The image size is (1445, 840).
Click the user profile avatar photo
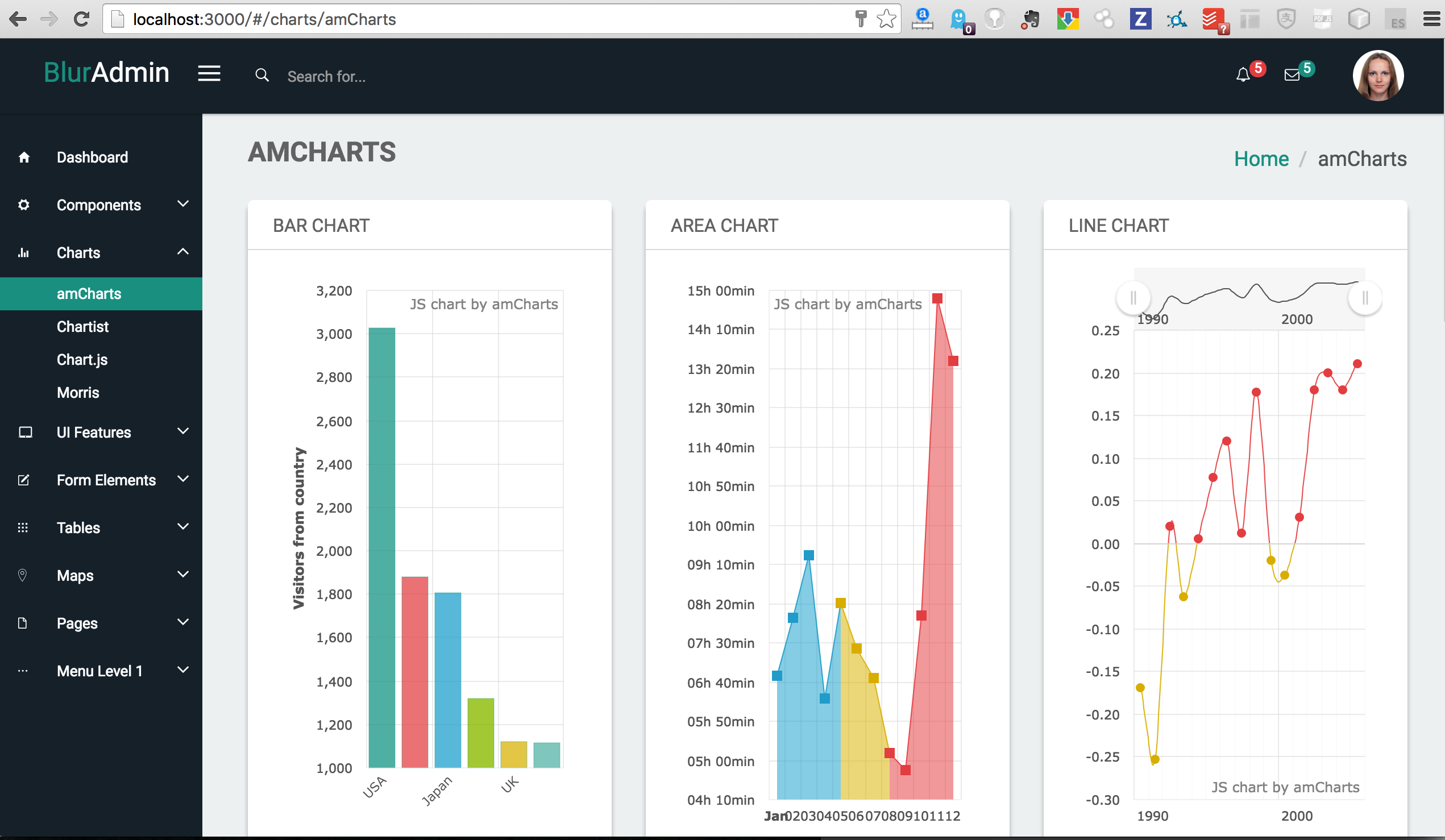tap(1377, 76)
